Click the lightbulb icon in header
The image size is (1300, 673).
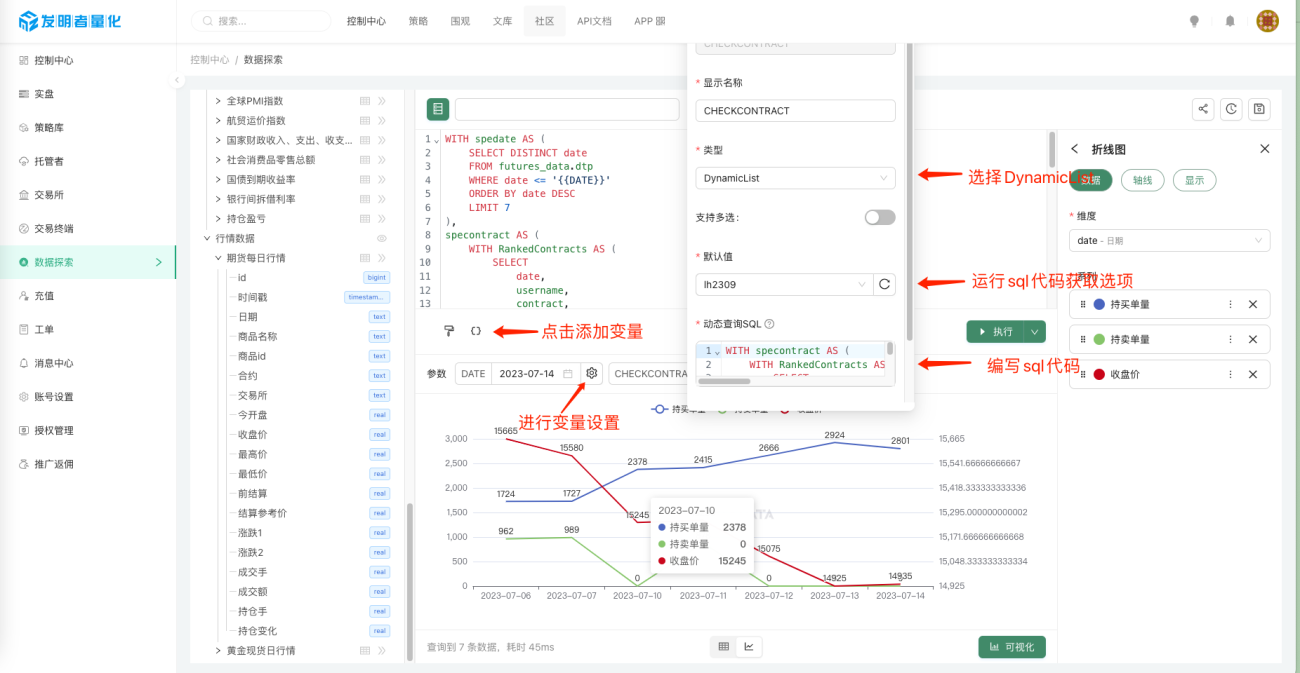[x=1194, y=21]
